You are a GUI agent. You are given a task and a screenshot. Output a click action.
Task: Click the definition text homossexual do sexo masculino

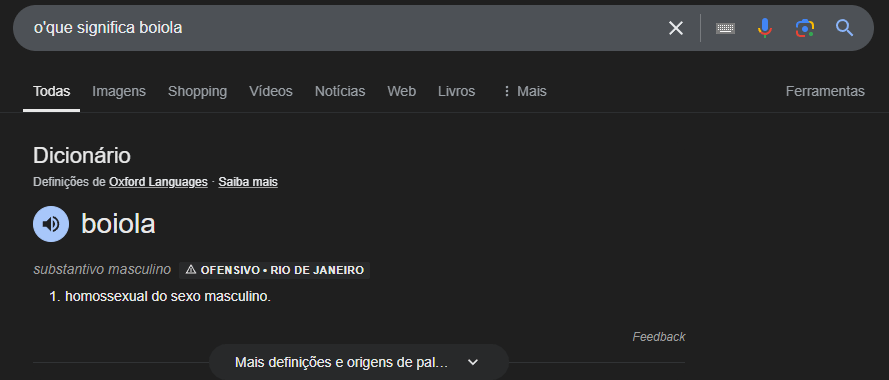point(168,297)
